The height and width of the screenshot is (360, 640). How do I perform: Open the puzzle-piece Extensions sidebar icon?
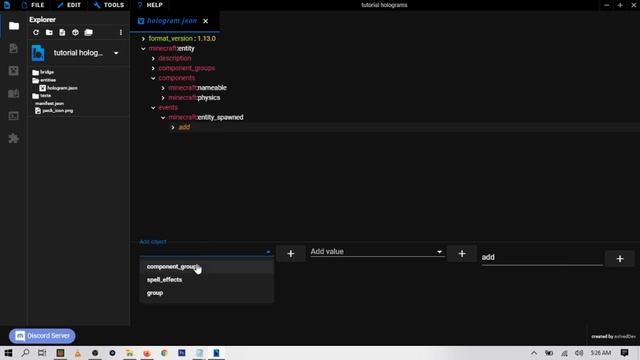point(13,138)
